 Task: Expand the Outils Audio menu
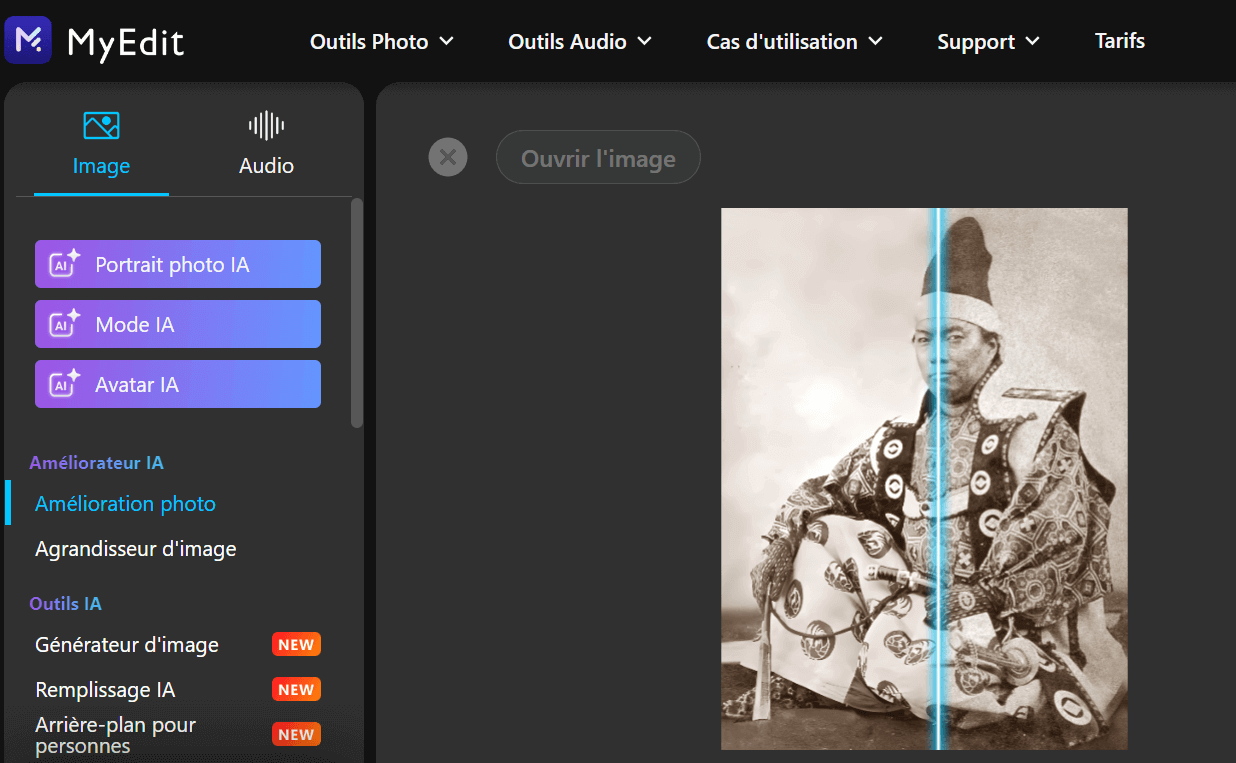[579, 41]
